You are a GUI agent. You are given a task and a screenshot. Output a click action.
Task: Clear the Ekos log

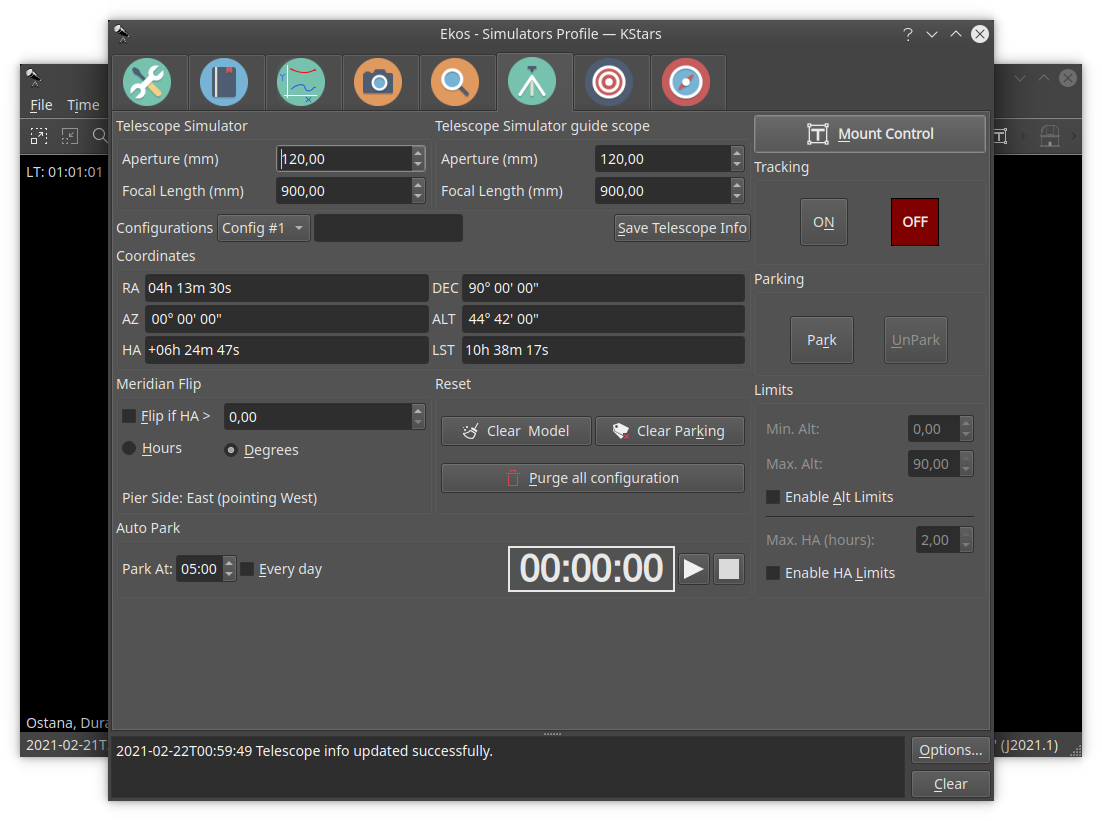[950, 784]
